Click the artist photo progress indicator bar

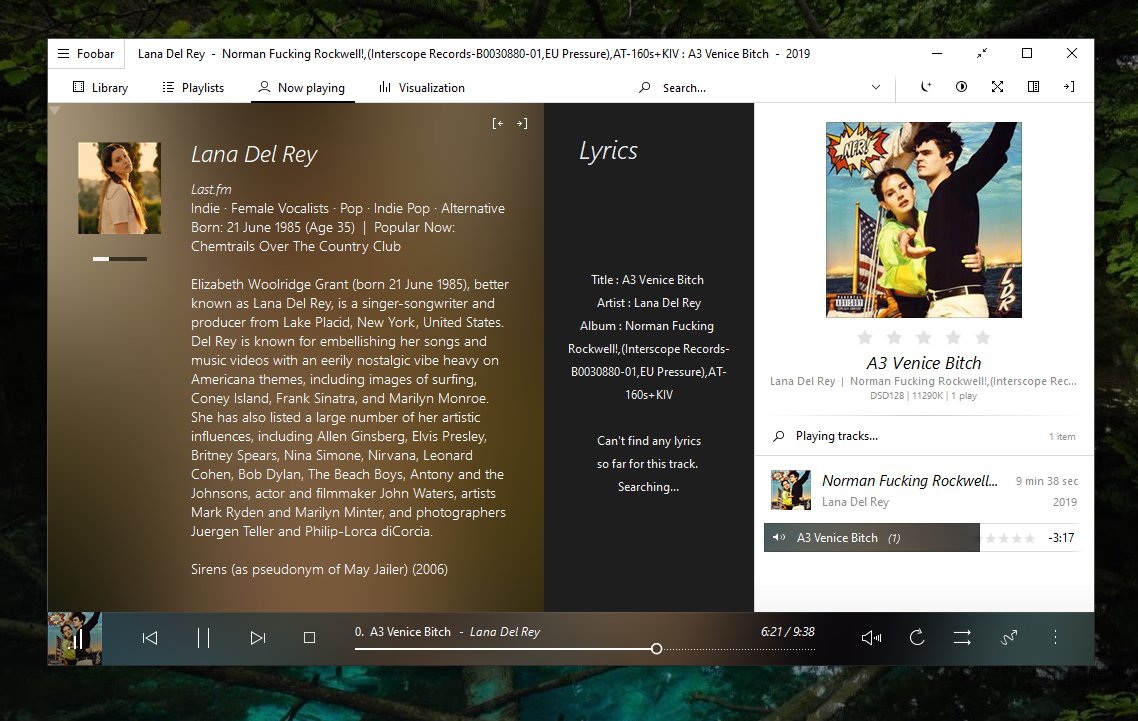pos(120,258)
